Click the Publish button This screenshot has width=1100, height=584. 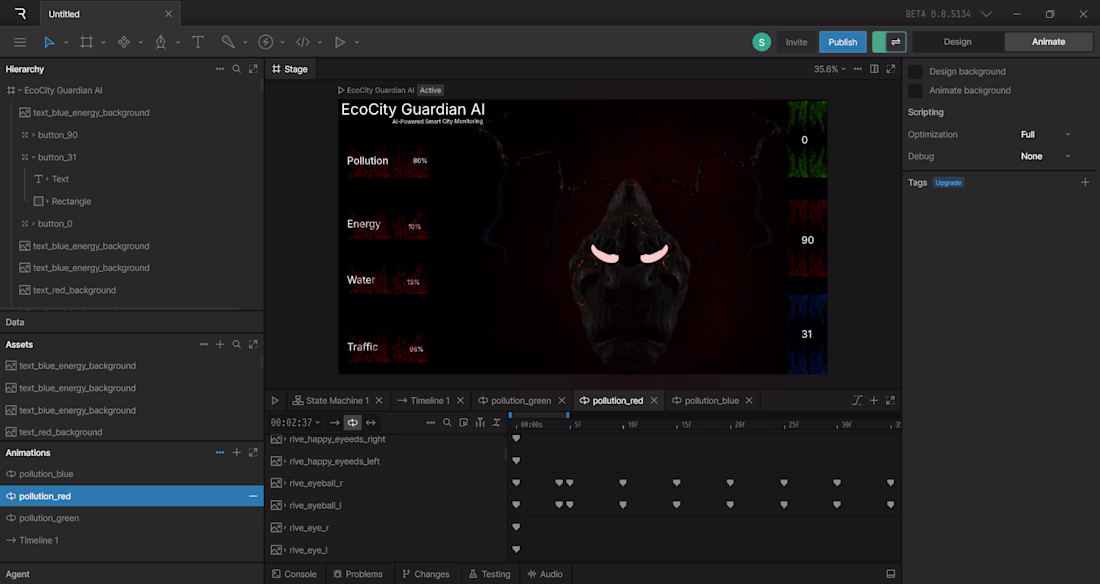(843, 42)
